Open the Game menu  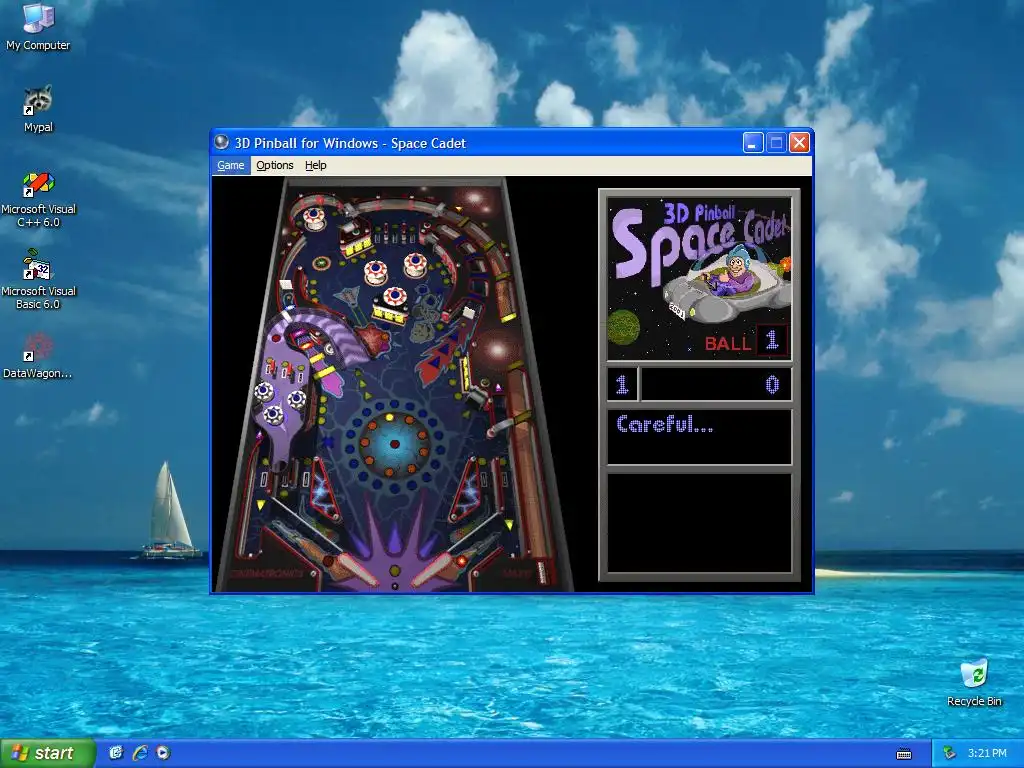tap(231, 165)
